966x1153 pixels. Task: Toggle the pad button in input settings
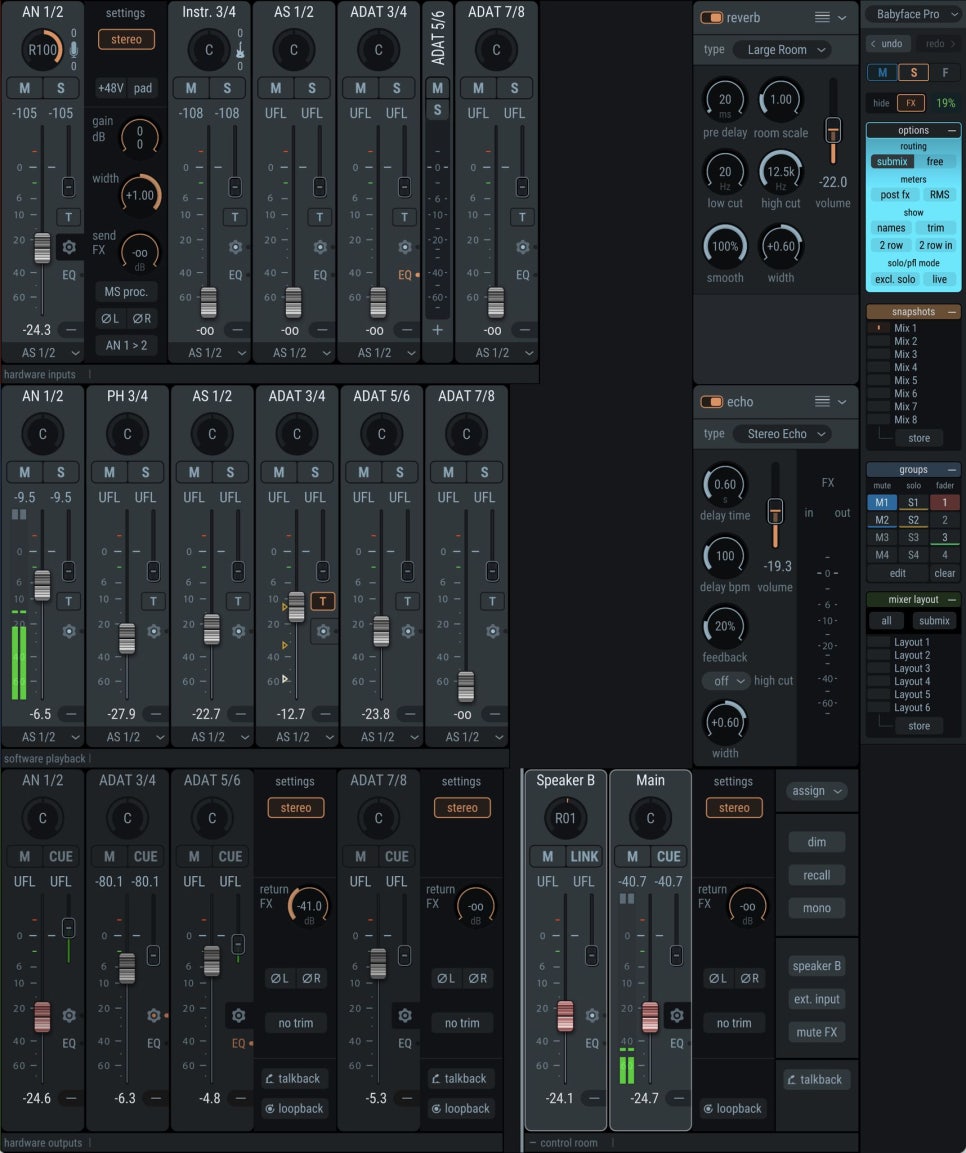click(x=143, y=88)
